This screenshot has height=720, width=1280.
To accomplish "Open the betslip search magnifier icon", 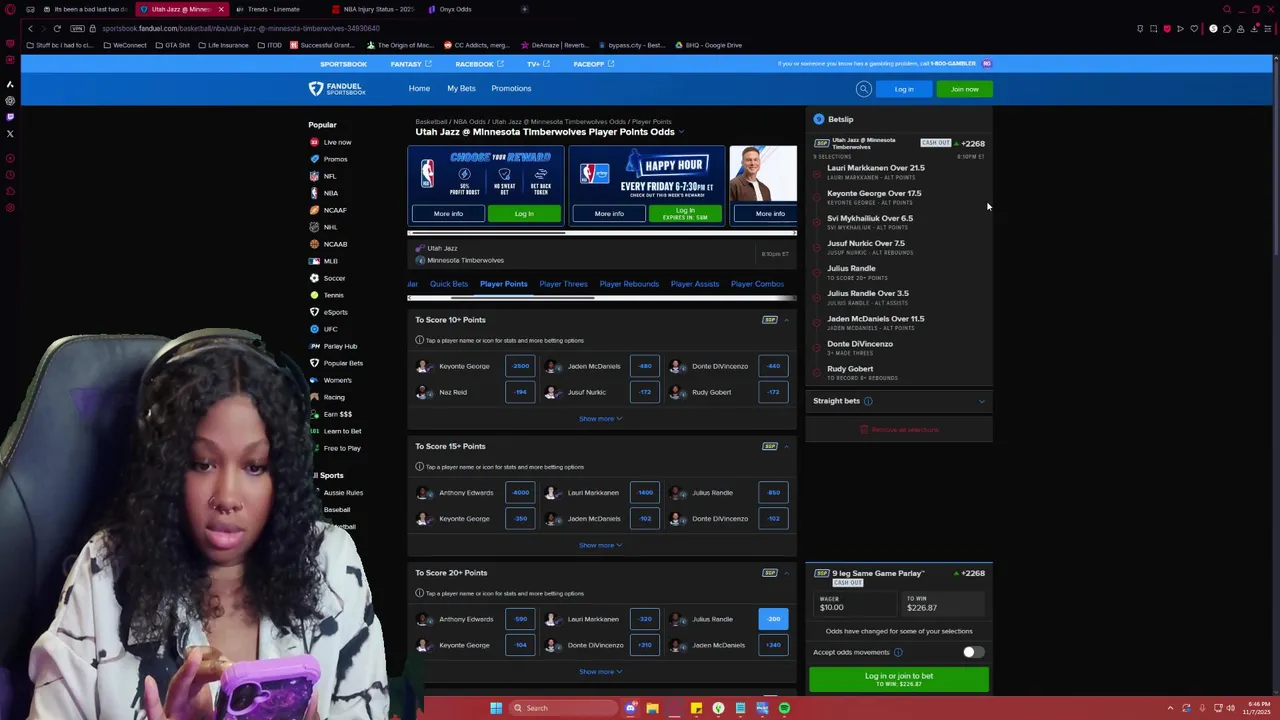I will (x=863, y=89).
